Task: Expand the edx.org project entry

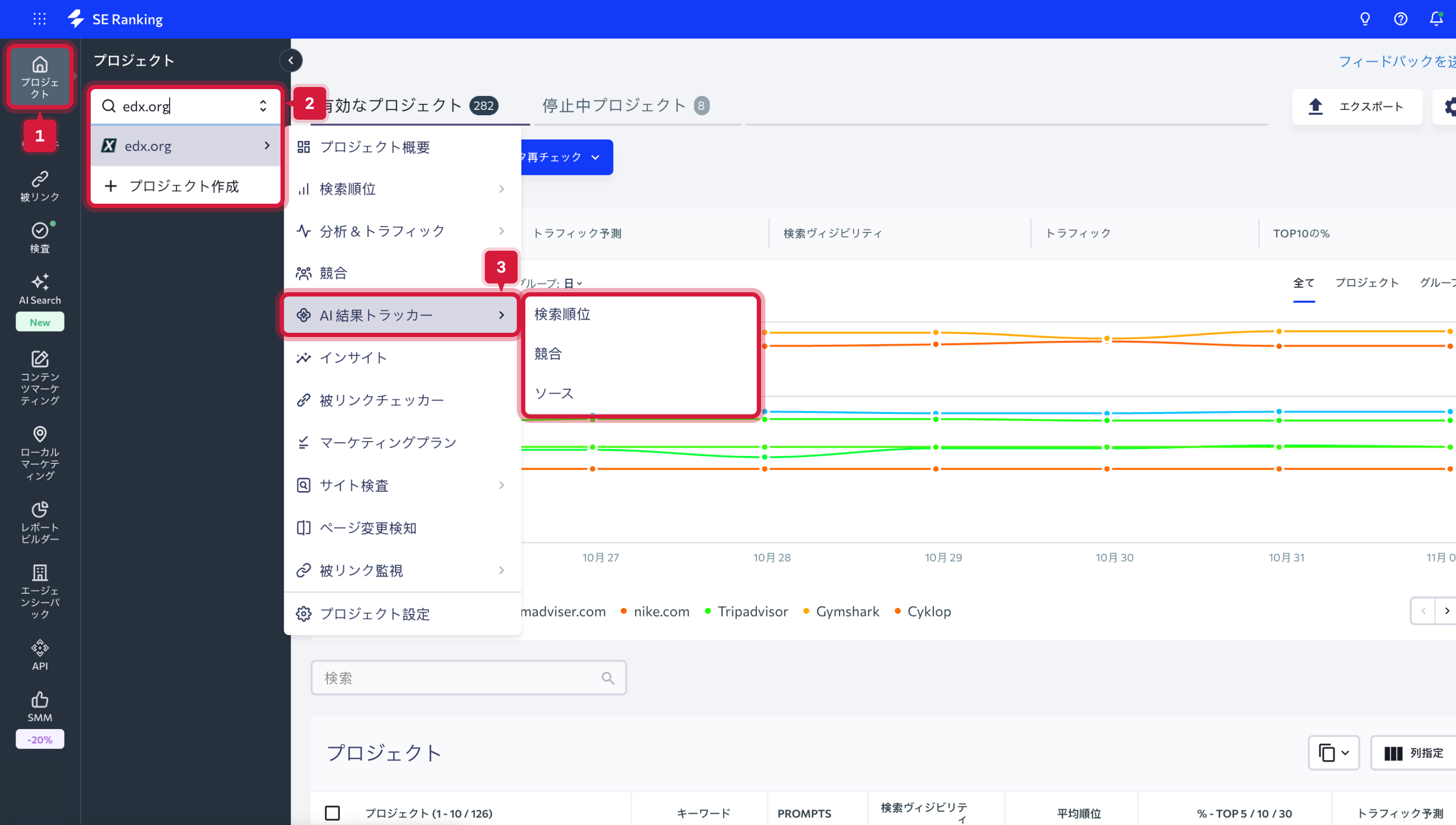Action: 268,146
